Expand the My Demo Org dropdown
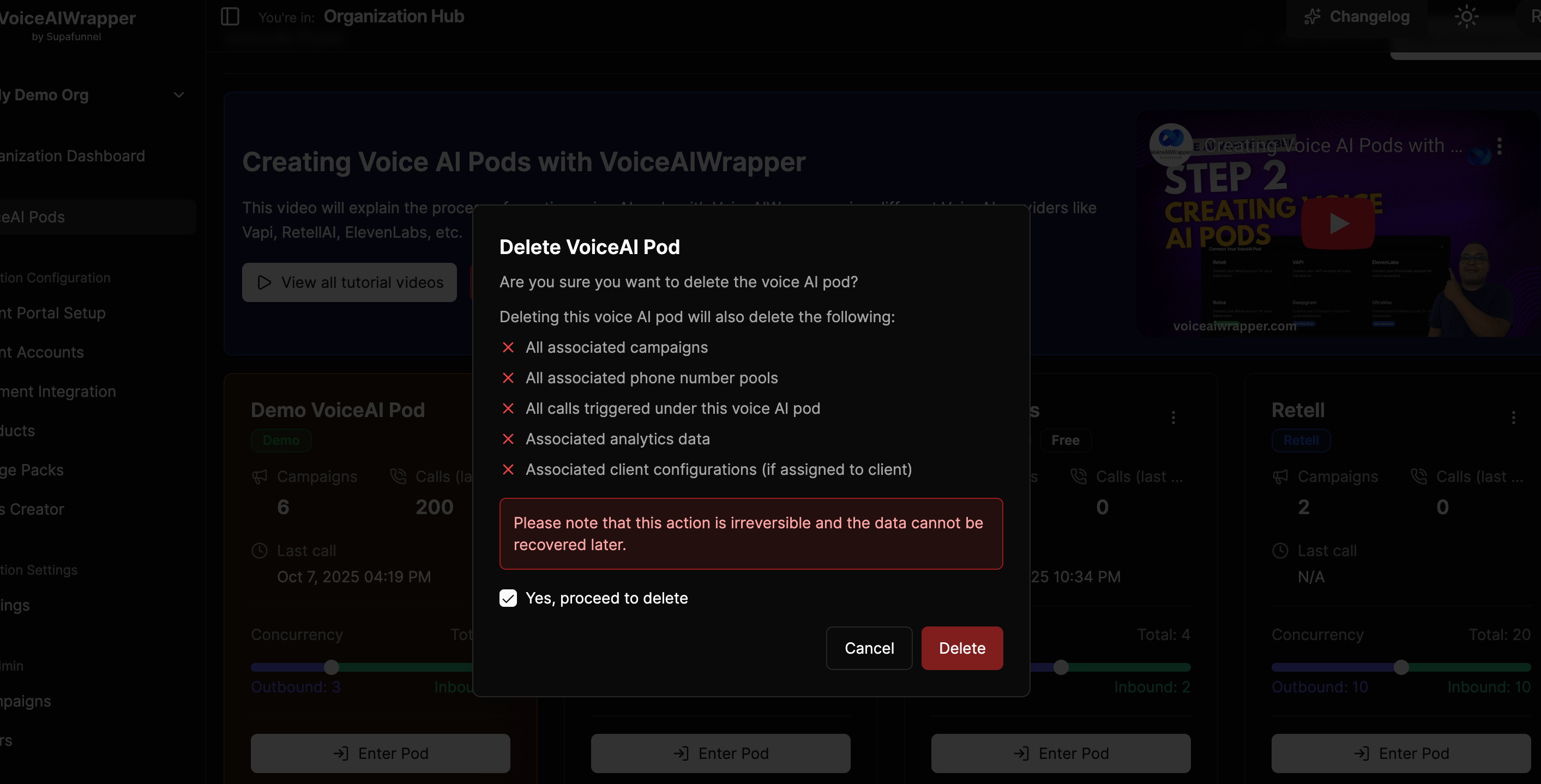The image size is (1541, 784). 178,95
